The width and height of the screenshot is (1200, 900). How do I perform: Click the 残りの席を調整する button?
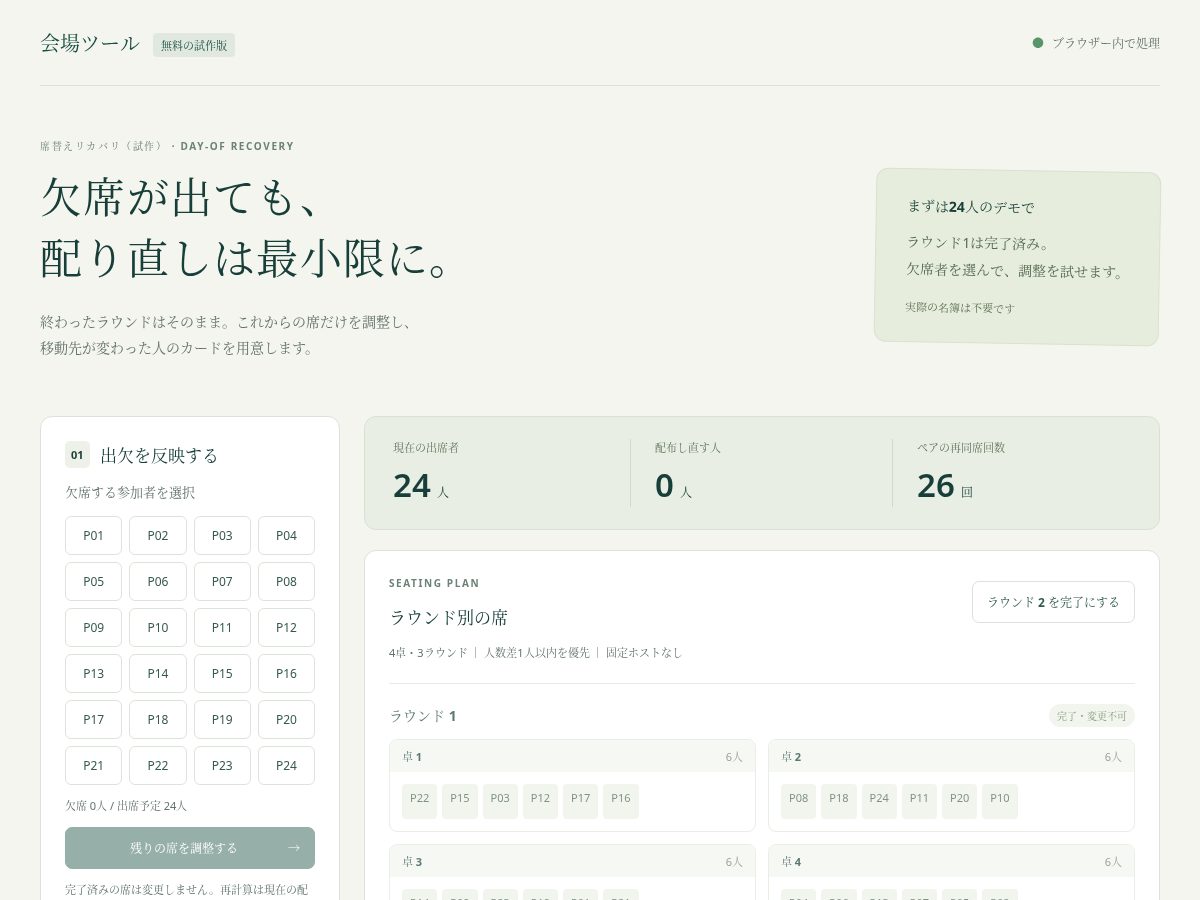190,848
